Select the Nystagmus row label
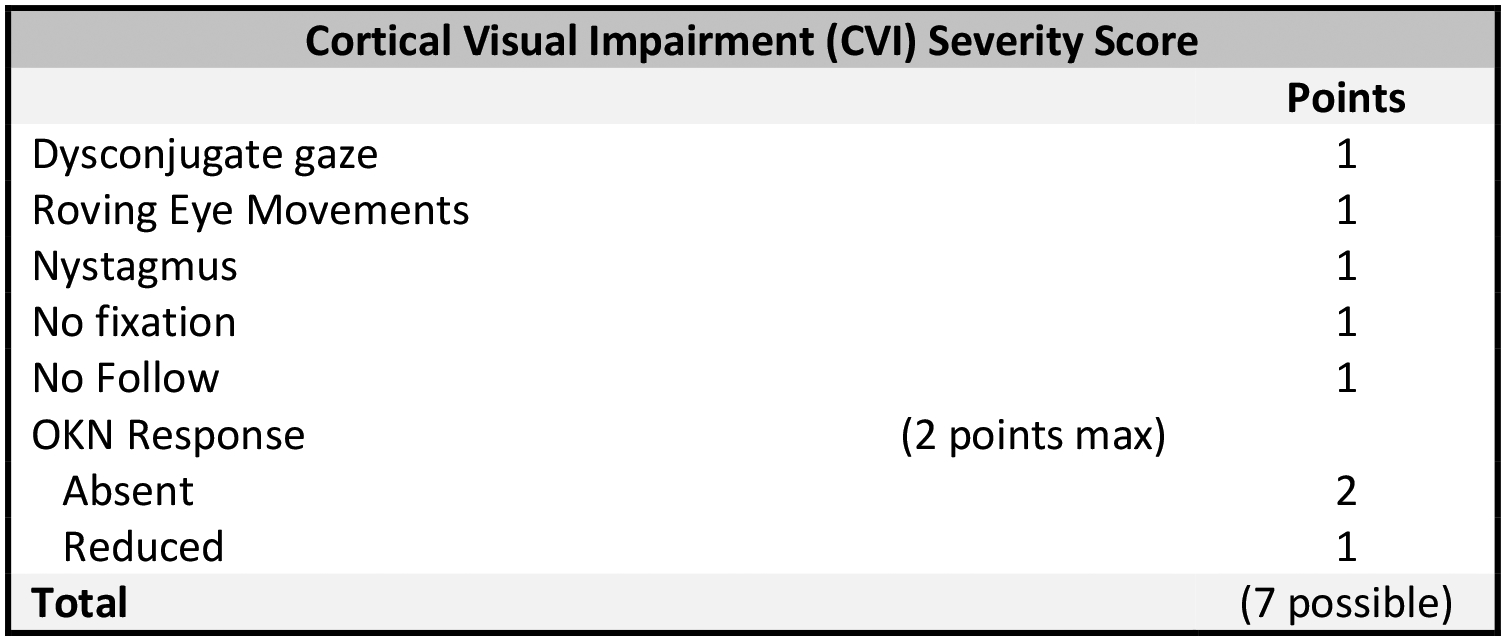 [x=135, y=267]
